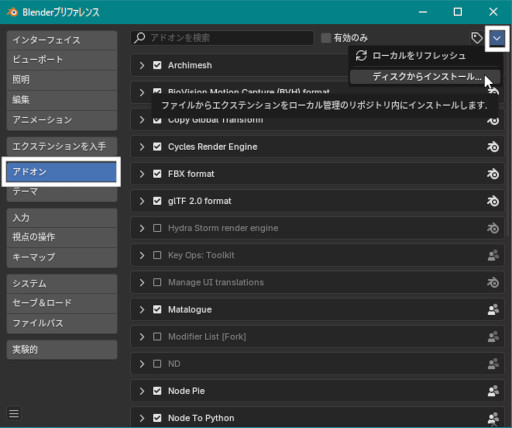Click Blender icon on Hydra Storm row
The image size is (512, 428).
[493, 228]
